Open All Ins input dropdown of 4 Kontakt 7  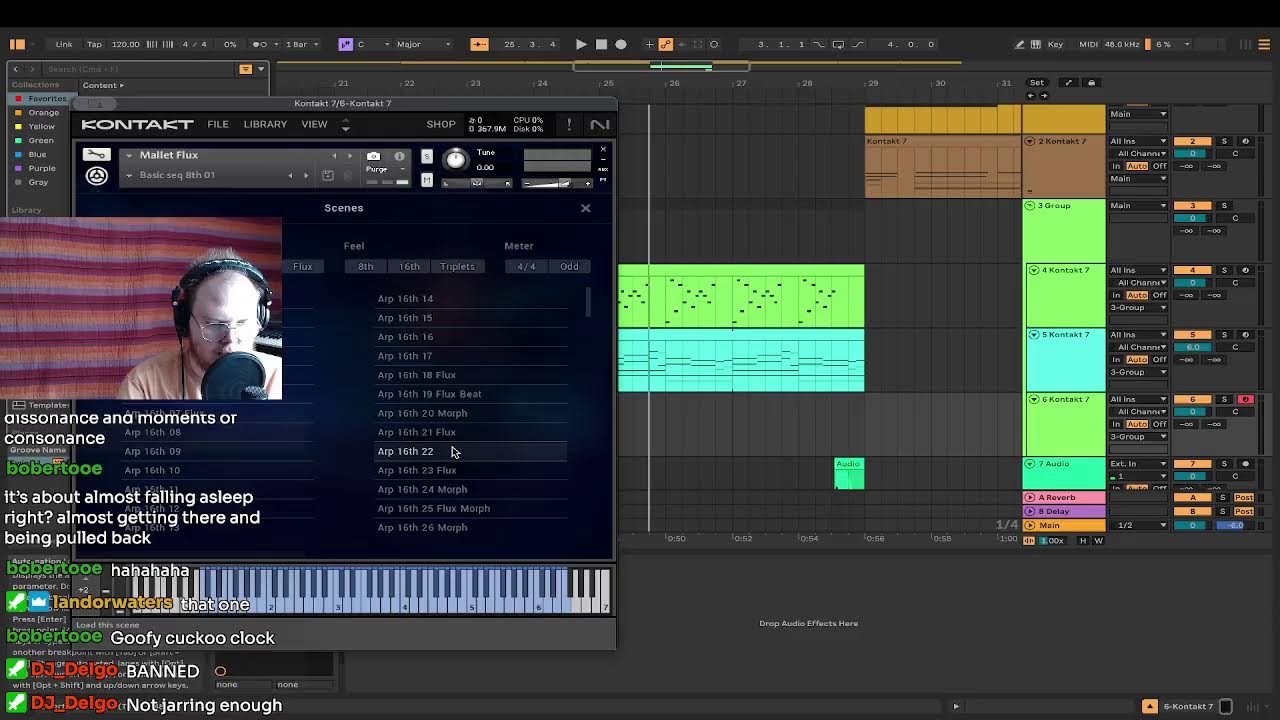[1138, 270]
